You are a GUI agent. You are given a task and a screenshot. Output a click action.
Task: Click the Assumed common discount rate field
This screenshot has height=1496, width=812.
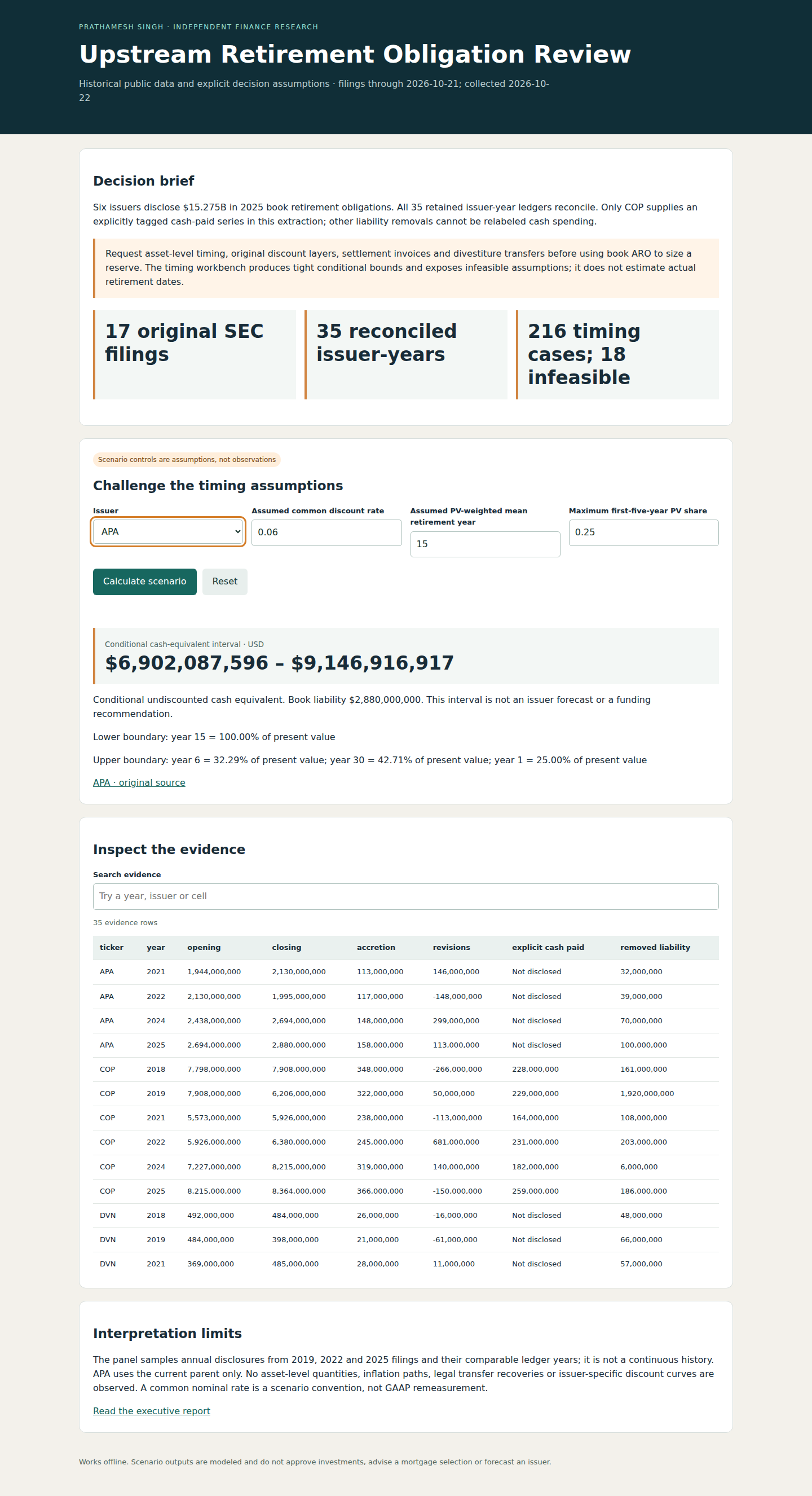pos(326,532)
